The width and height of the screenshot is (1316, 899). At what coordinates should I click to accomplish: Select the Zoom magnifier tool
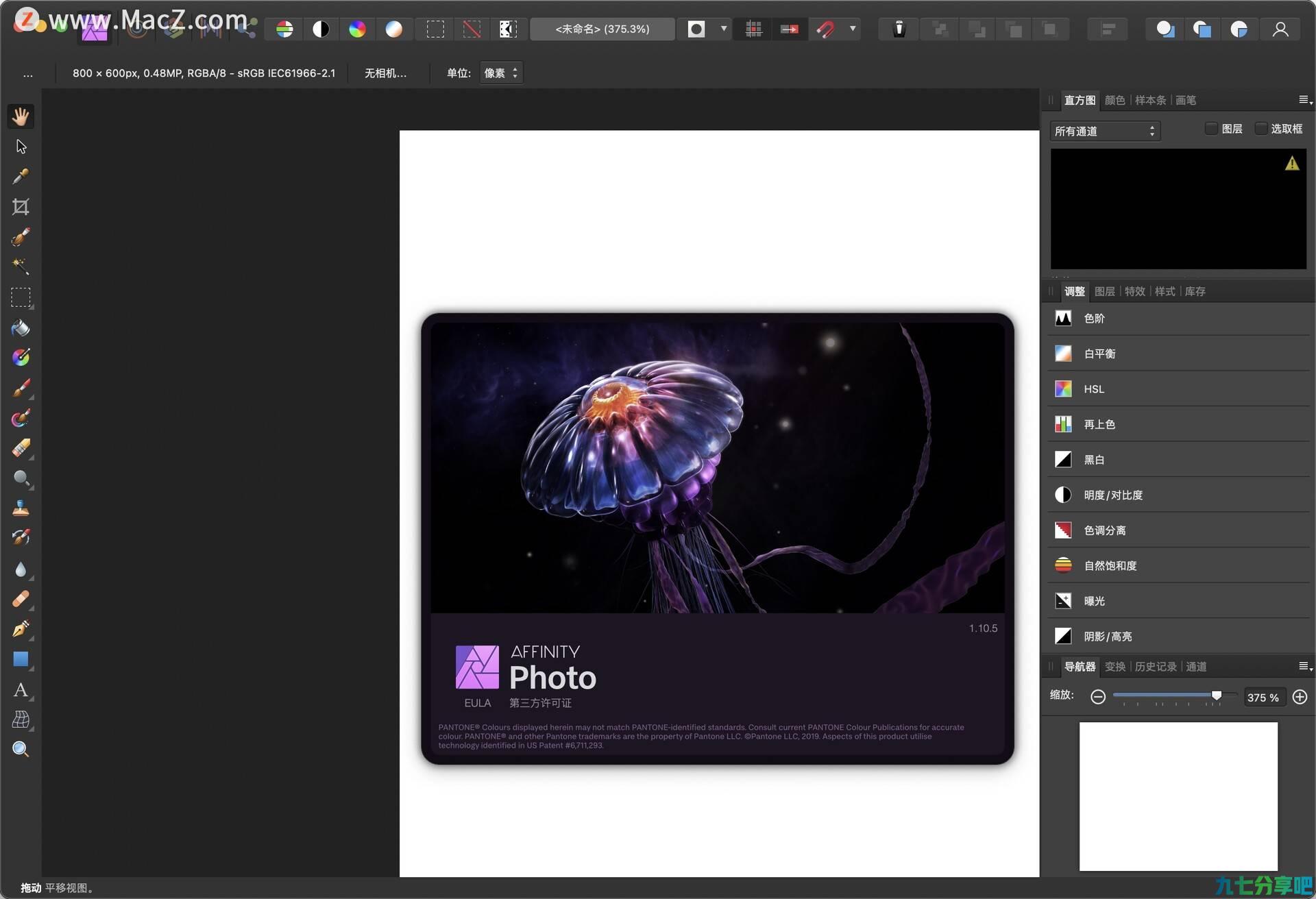21,749
